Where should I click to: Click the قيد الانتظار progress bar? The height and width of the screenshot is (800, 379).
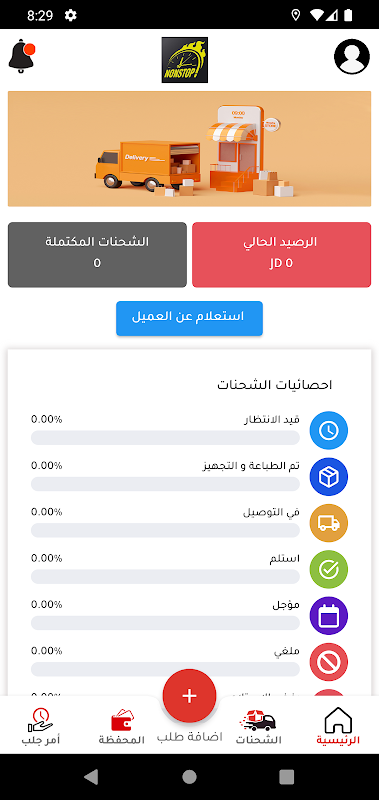pos(165,438)
